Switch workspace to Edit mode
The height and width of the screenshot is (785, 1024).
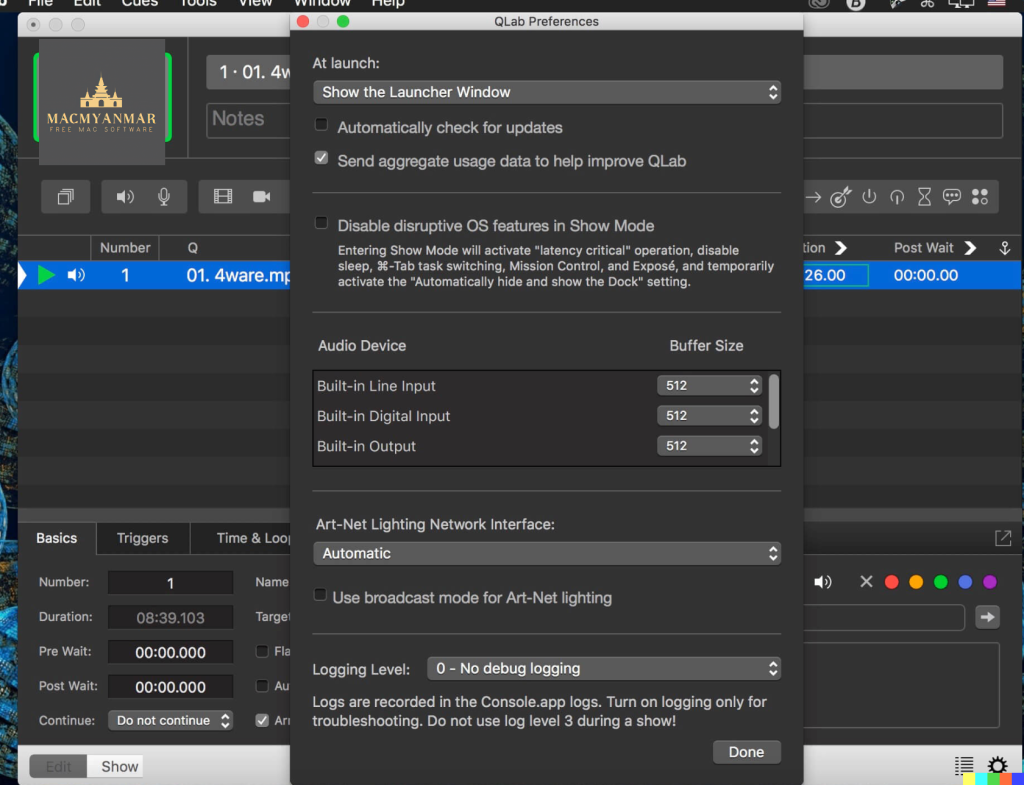coord(58,766)
